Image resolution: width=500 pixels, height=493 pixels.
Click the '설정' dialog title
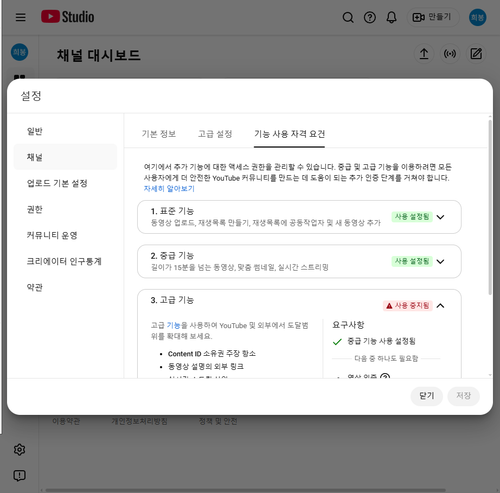tap(31, 96)
